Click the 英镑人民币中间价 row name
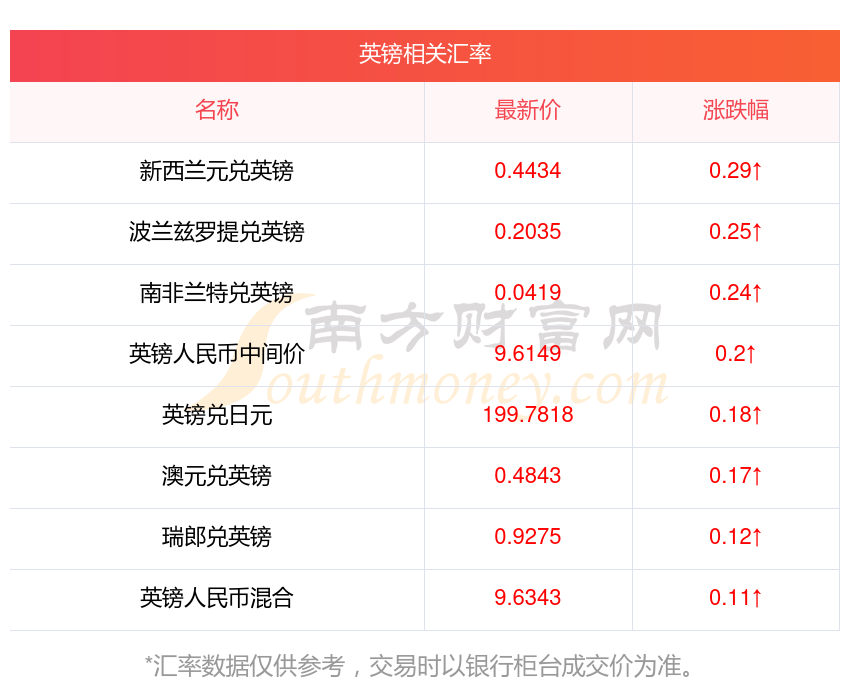The image size is (850, 698). [x=217, y=353]
